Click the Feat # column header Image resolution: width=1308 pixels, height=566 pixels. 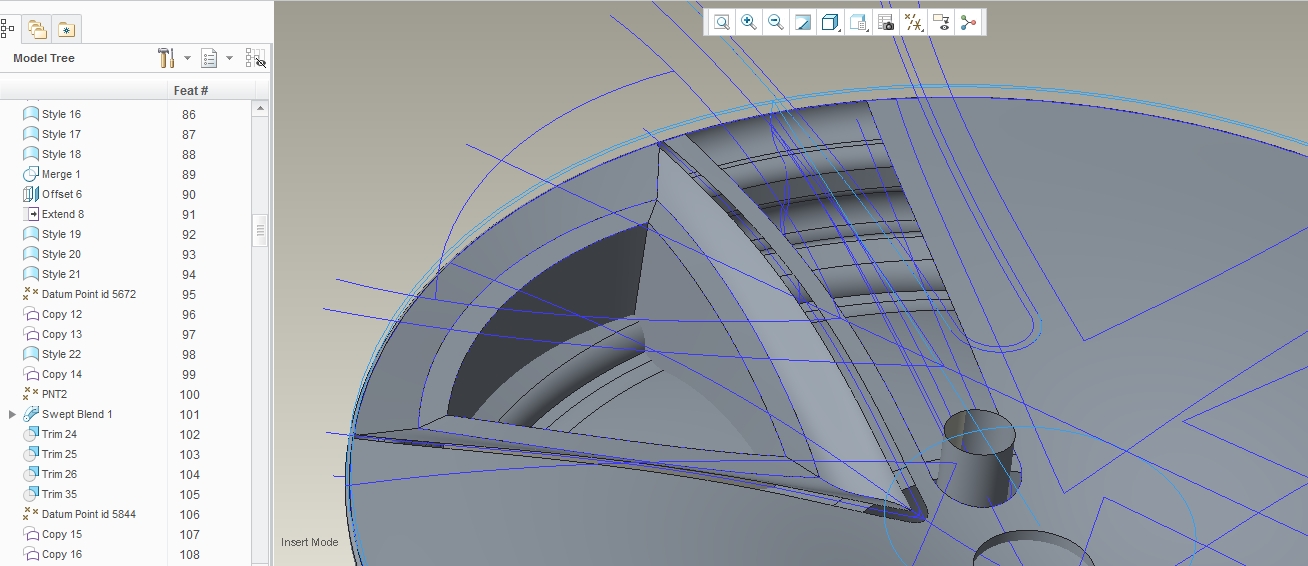point(191,90)
